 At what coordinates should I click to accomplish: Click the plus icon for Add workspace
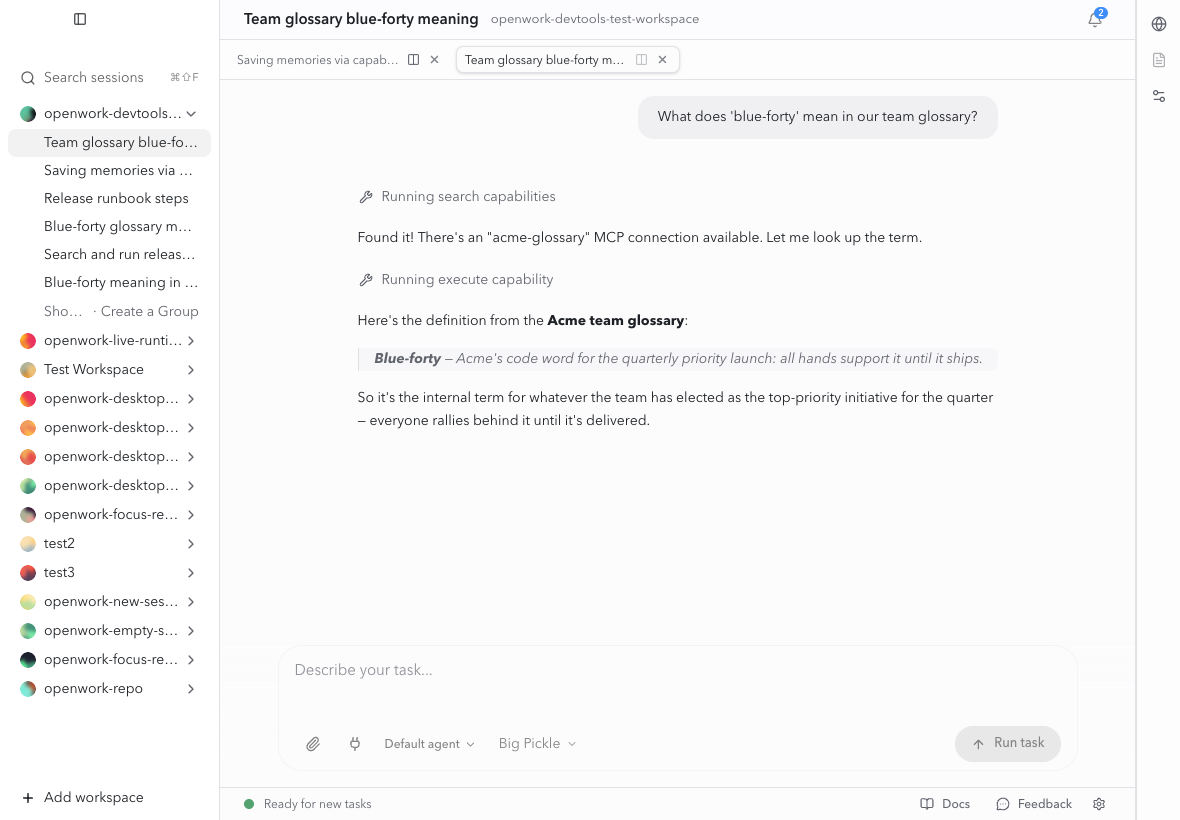click(28, 798)
